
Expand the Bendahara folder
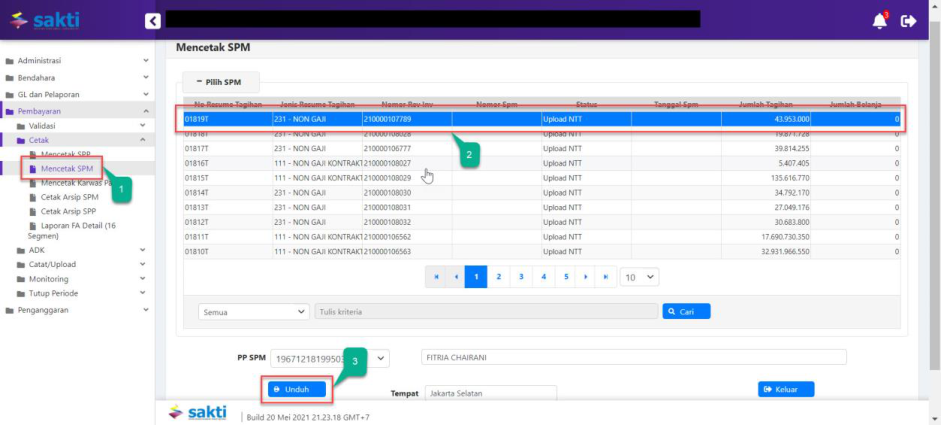(77, 77)
